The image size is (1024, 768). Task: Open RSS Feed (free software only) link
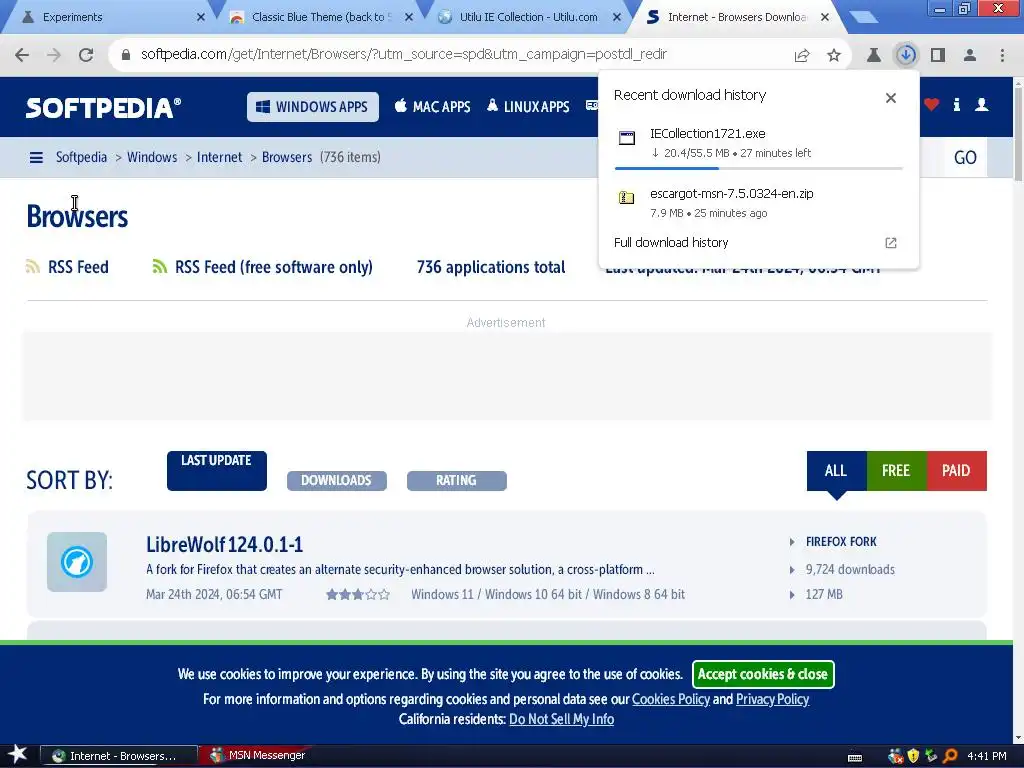[263, 267]
